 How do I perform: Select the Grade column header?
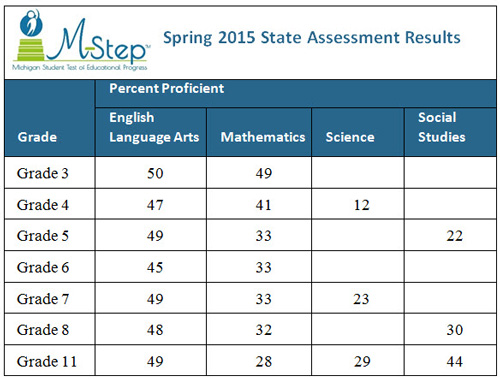(x=37, y=137)
